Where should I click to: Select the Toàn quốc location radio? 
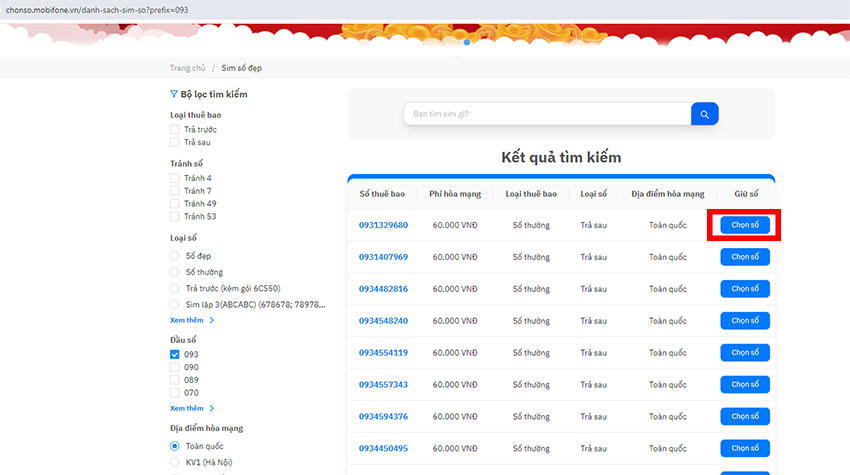pos(175,446)
